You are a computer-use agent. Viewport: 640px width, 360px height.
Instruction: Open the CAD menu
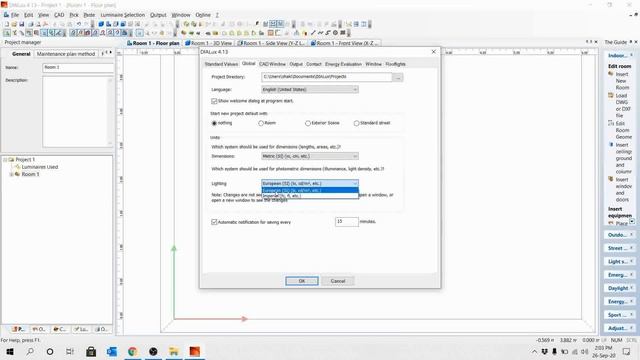[x=59, y=15]
